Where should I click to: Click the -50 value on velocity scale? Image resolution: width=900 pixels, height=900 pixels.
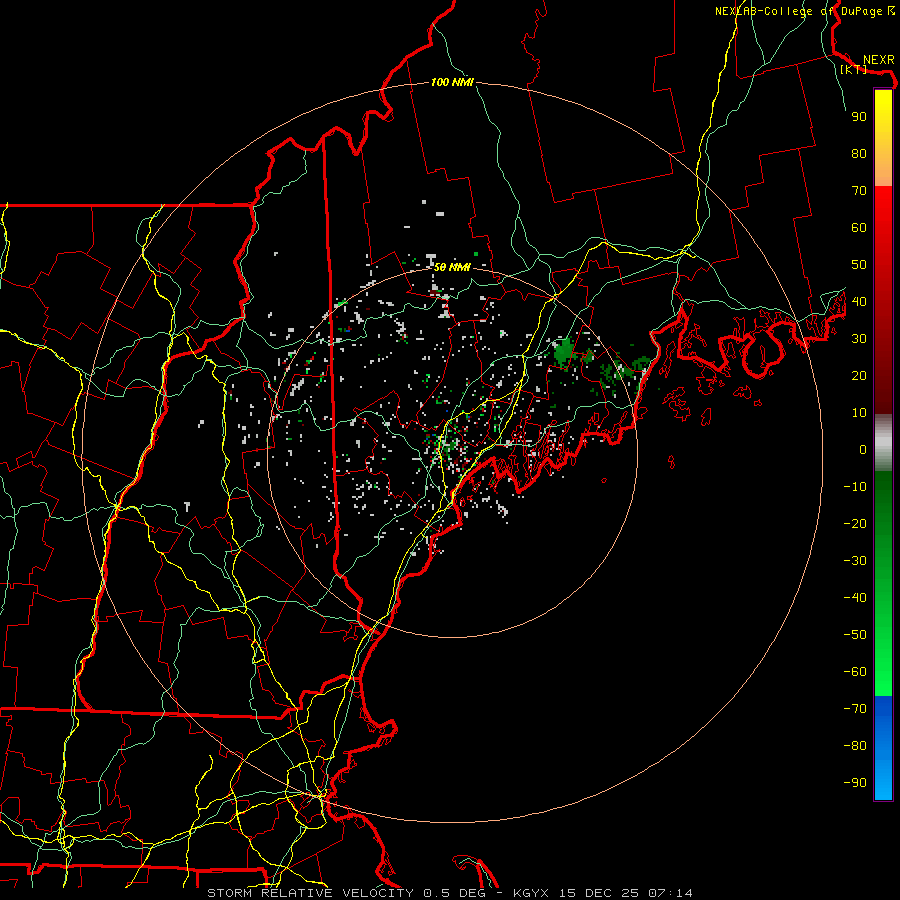(855, 635)
